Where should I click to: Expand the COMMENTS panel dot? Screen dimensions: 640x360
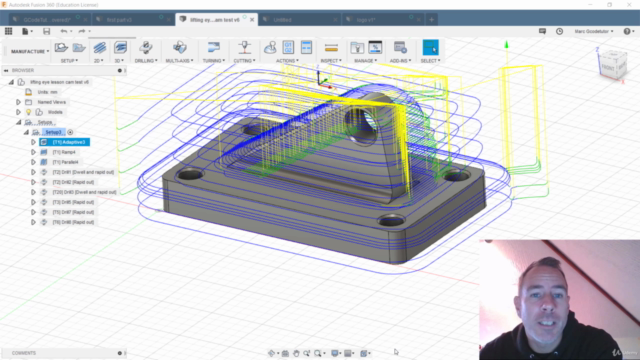tap(120, 353)
